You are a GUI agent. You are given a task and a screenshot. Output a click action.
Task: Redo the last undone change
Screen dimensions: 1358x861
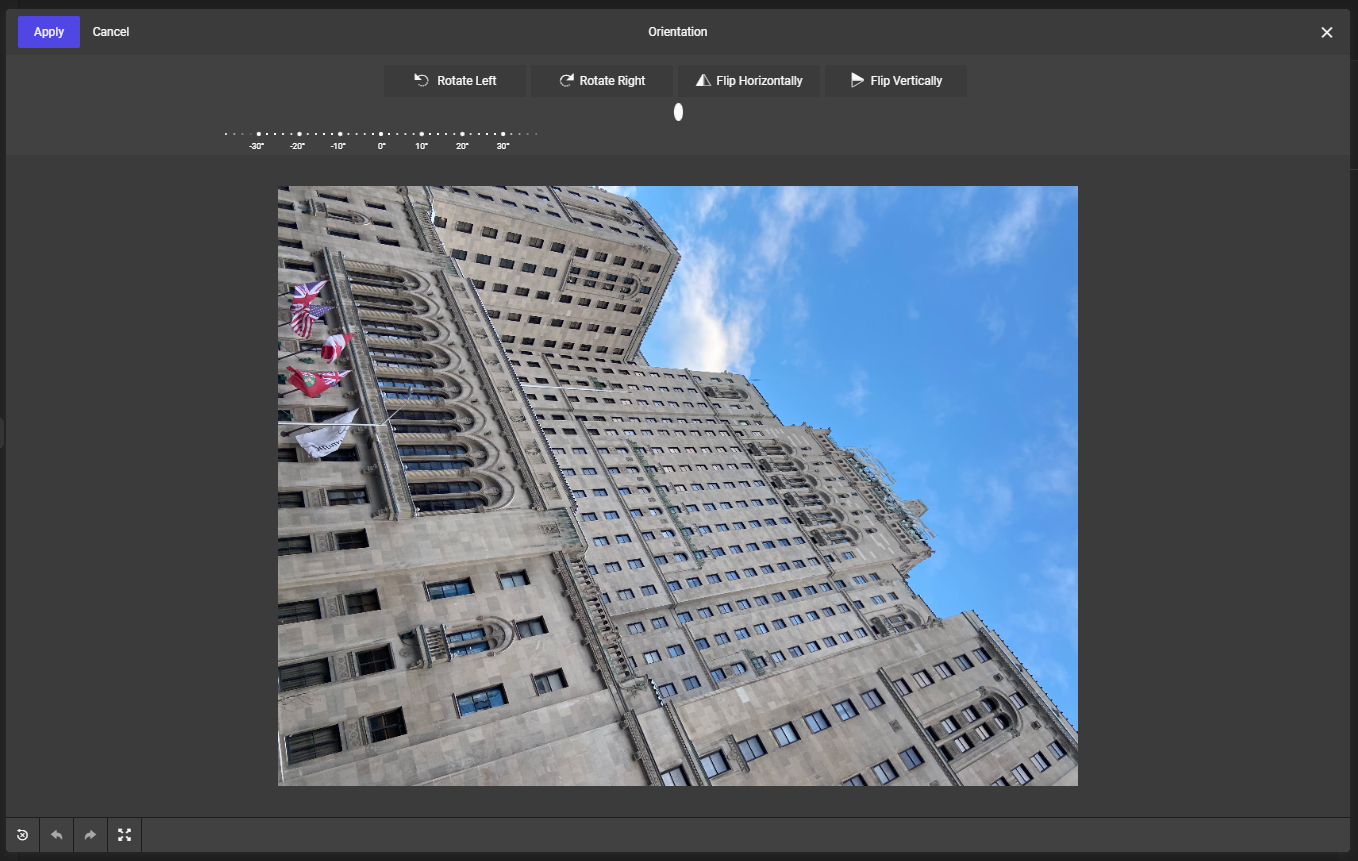pos(90,835)
